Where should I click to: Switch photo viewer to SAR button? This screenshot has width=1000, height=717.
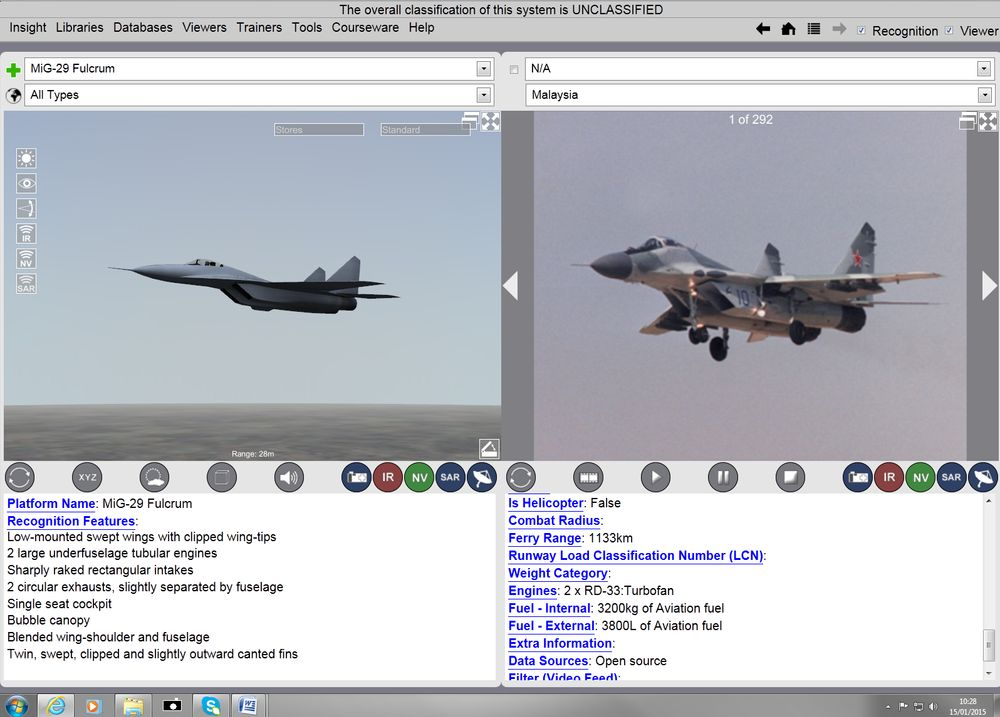tap(952, 477)
